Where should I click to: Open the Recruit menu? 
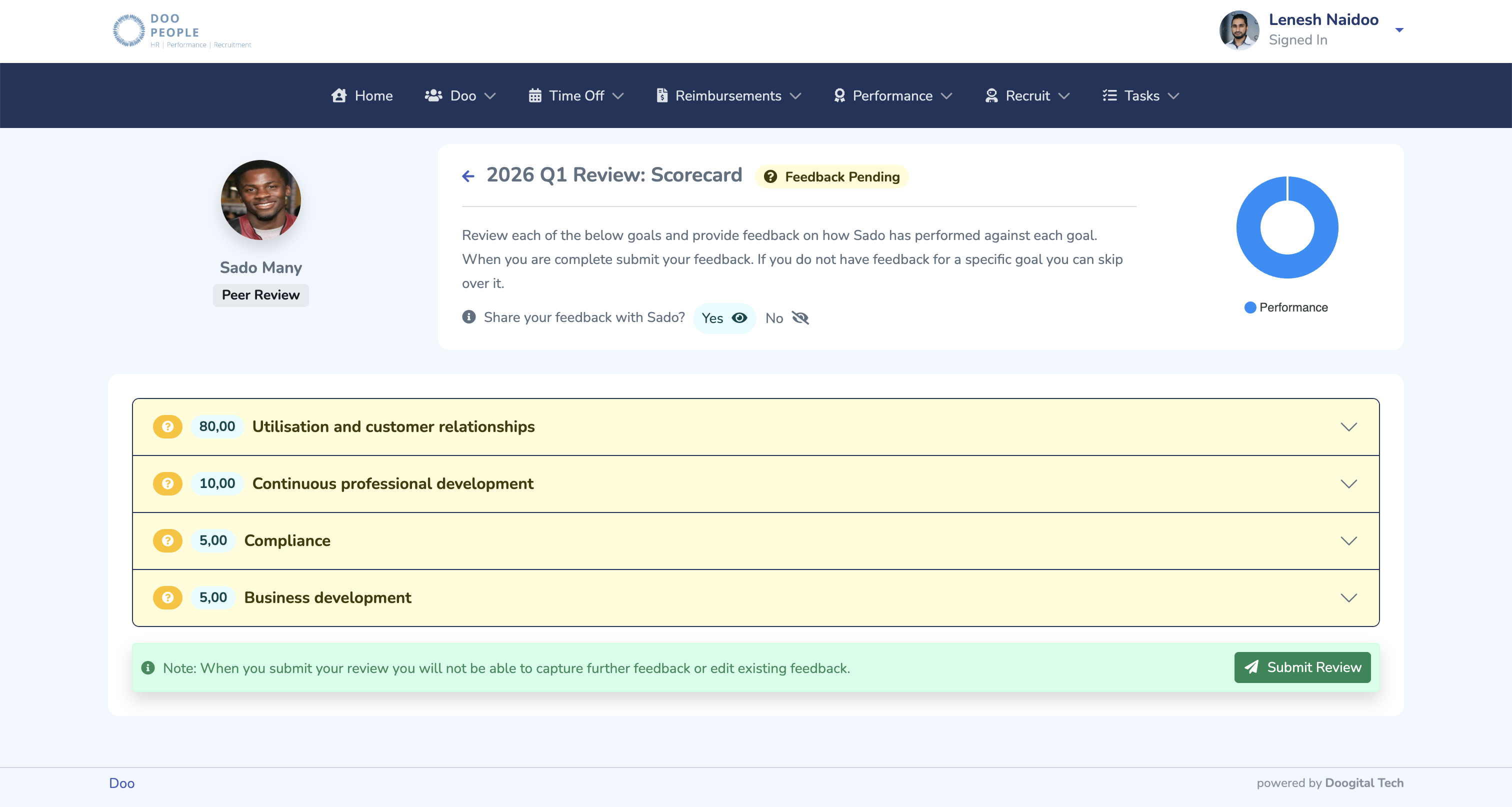coord(1028,95)
